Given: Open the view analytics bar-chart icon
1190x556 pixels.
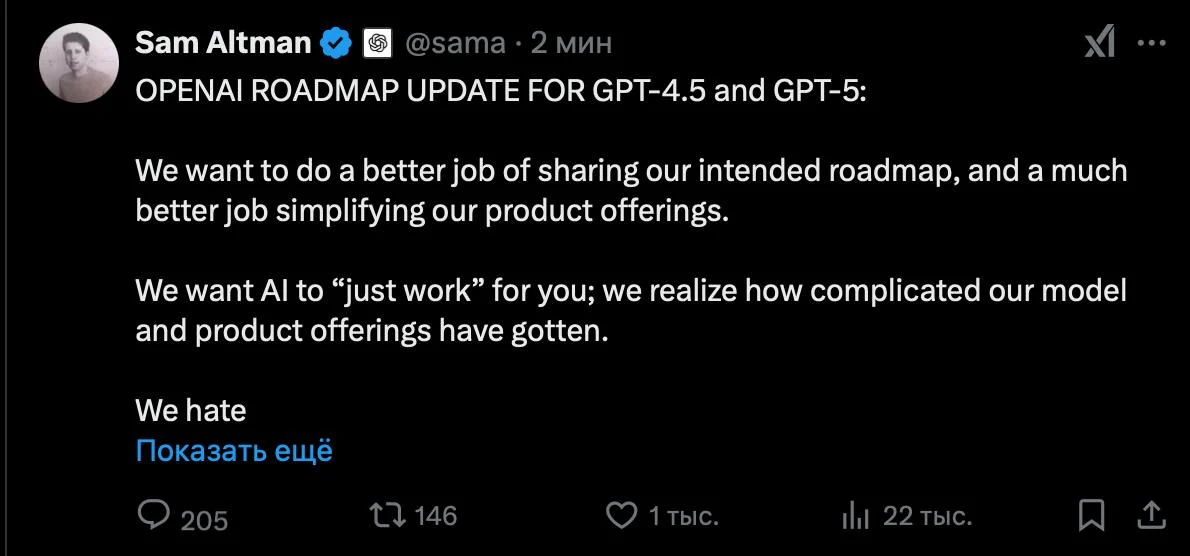Looking at the screenshot, I should (855, 516).
